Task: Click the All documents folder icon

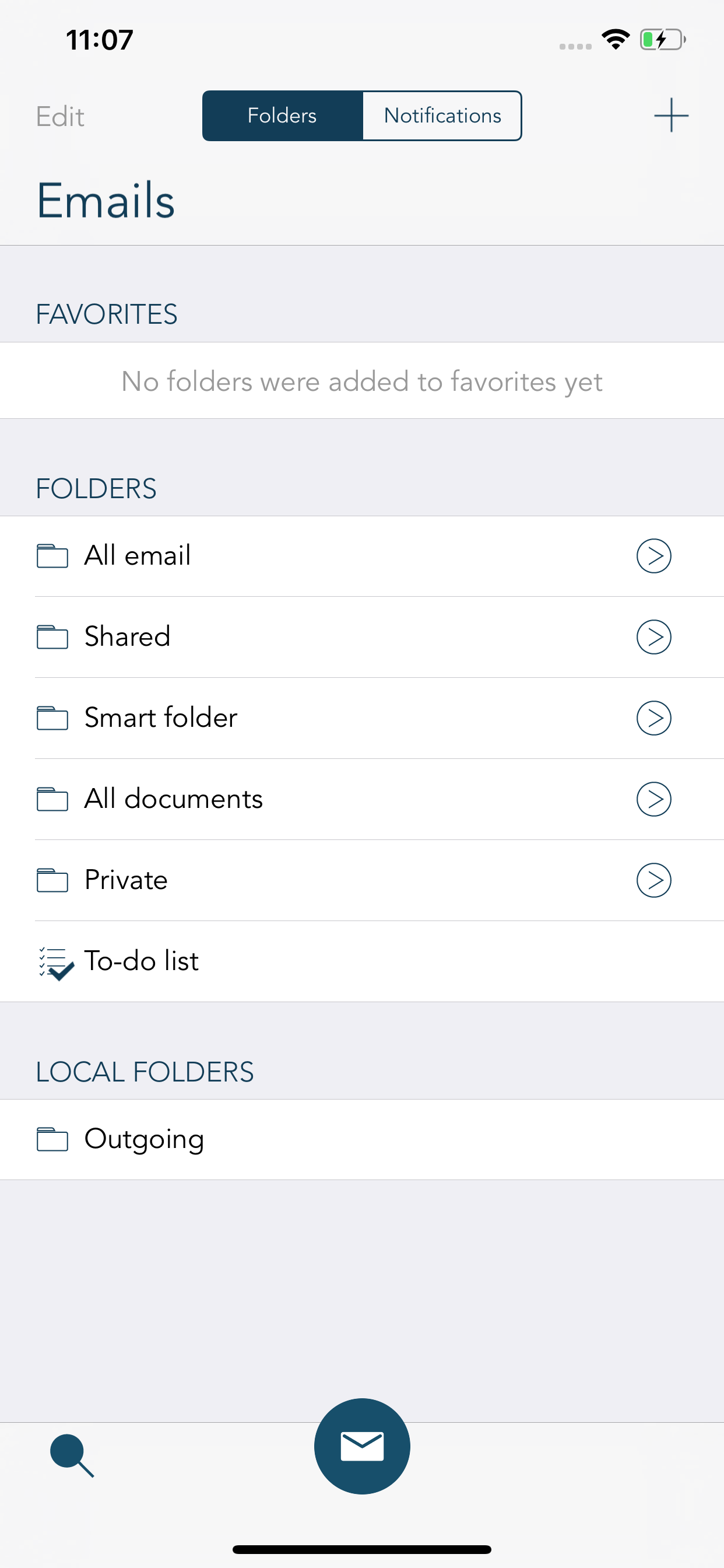Action: pos(52,799)
